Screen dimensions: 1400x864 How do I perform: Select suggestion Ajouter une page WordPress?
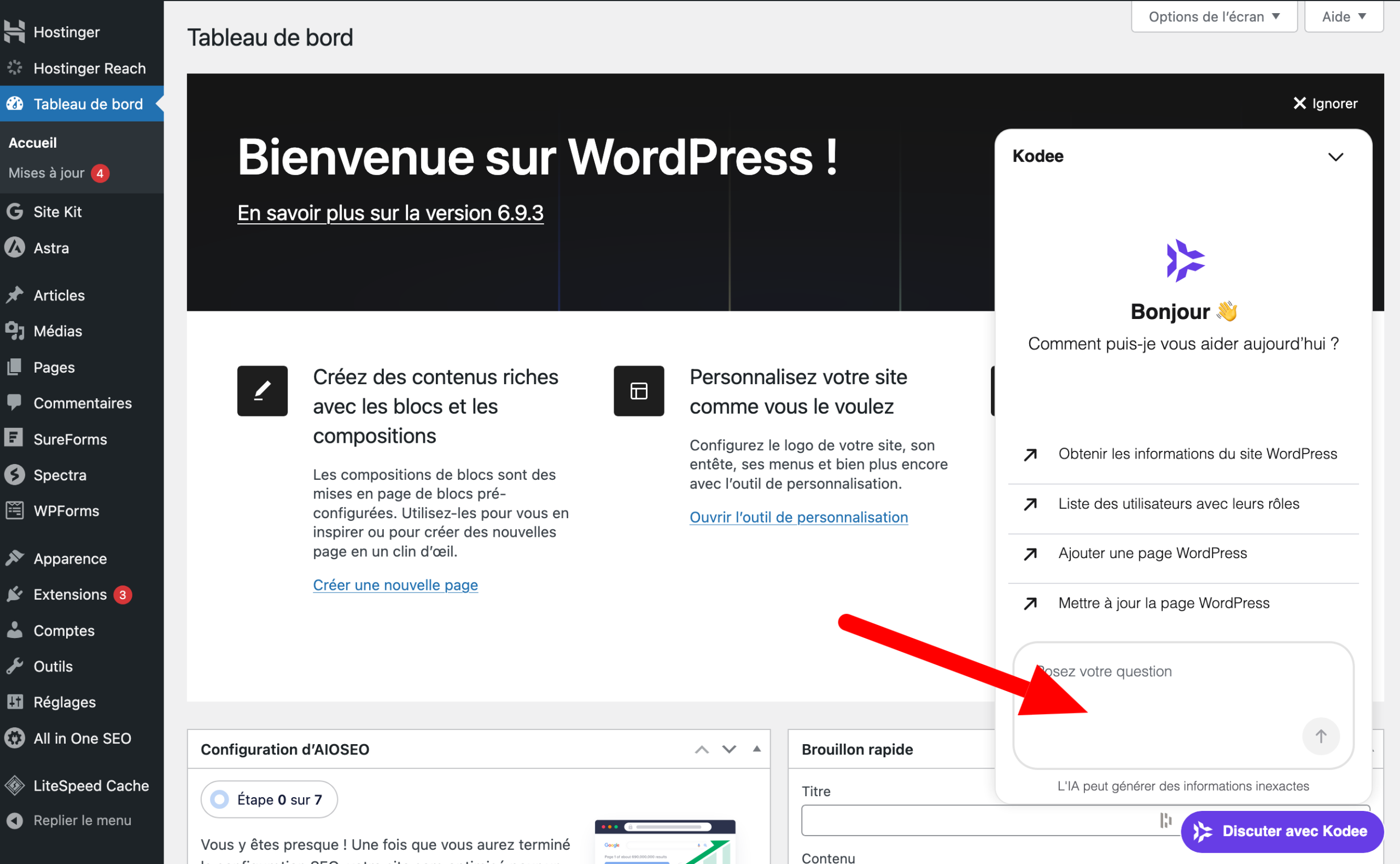coord(1183,553)
